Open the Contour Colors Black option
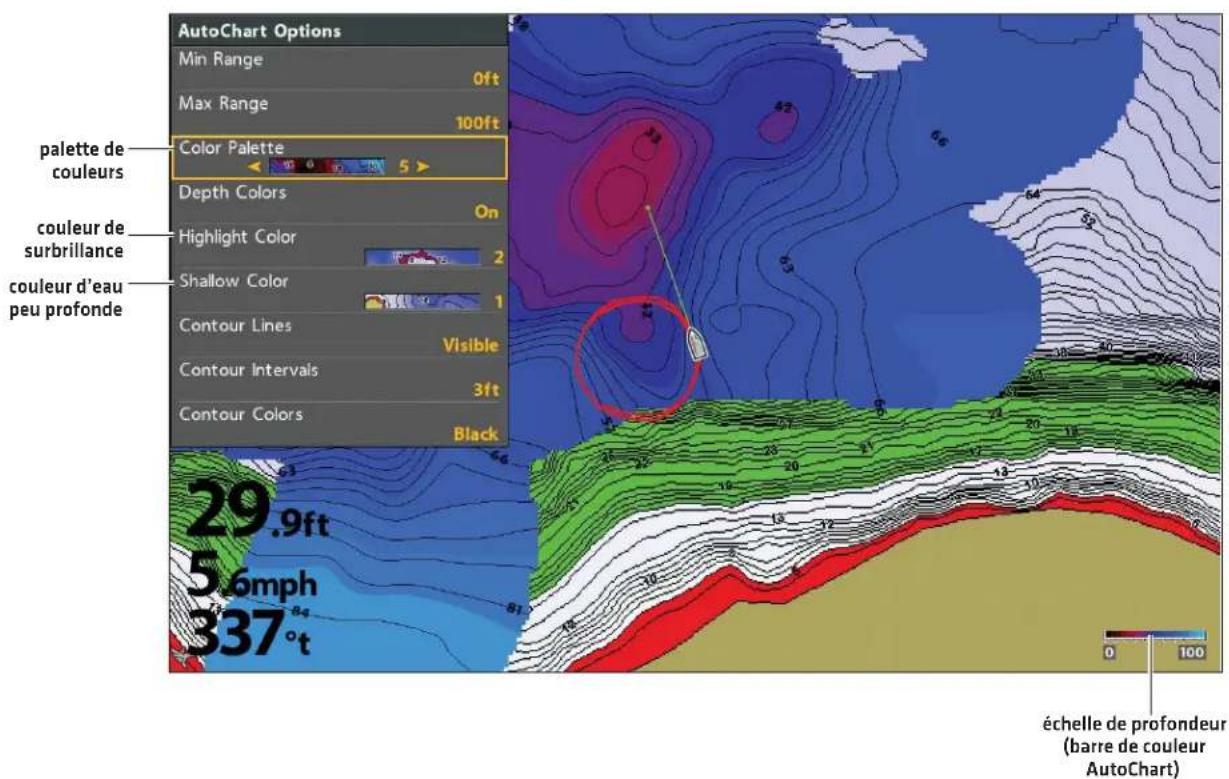This screenshot has height=779, width=1229. 339,424
